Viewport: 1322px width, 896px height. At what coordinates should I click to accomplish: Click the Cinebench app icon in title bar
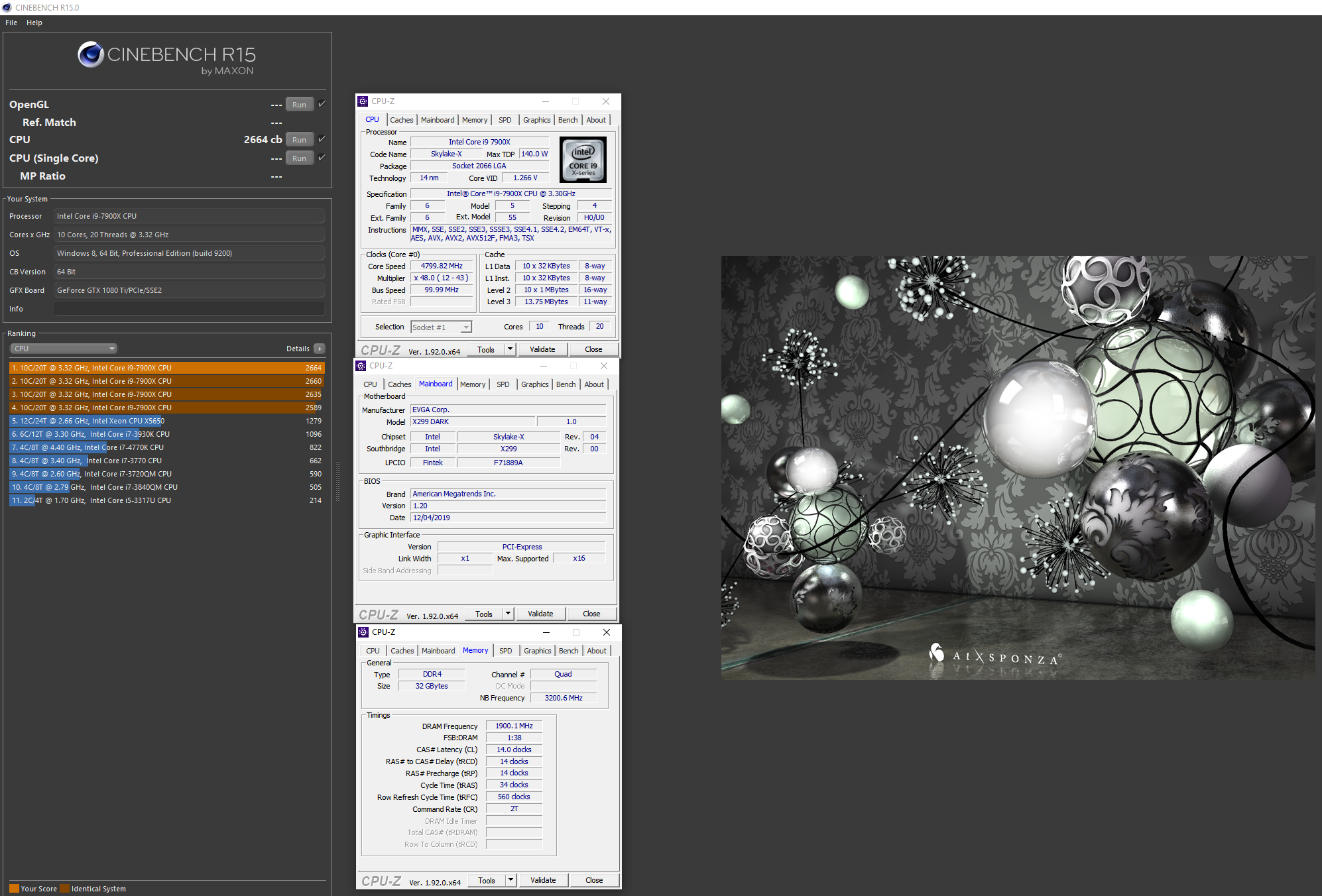pos(7,7)
